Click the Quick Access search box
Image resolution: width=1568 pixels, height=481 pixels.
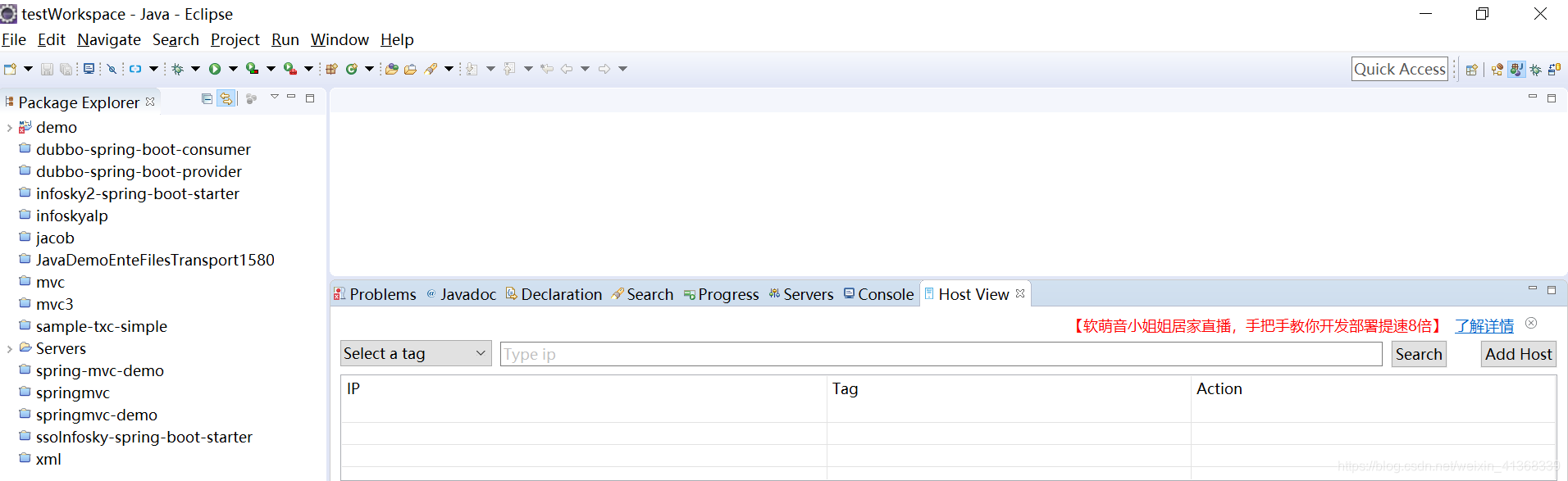pyautogui.click(x=1399, y=69)
